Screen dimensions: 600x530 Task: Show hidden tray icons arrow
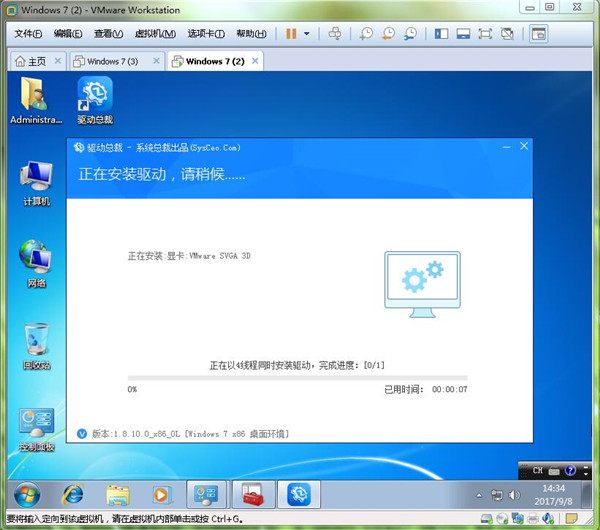(x=479, y=495)
